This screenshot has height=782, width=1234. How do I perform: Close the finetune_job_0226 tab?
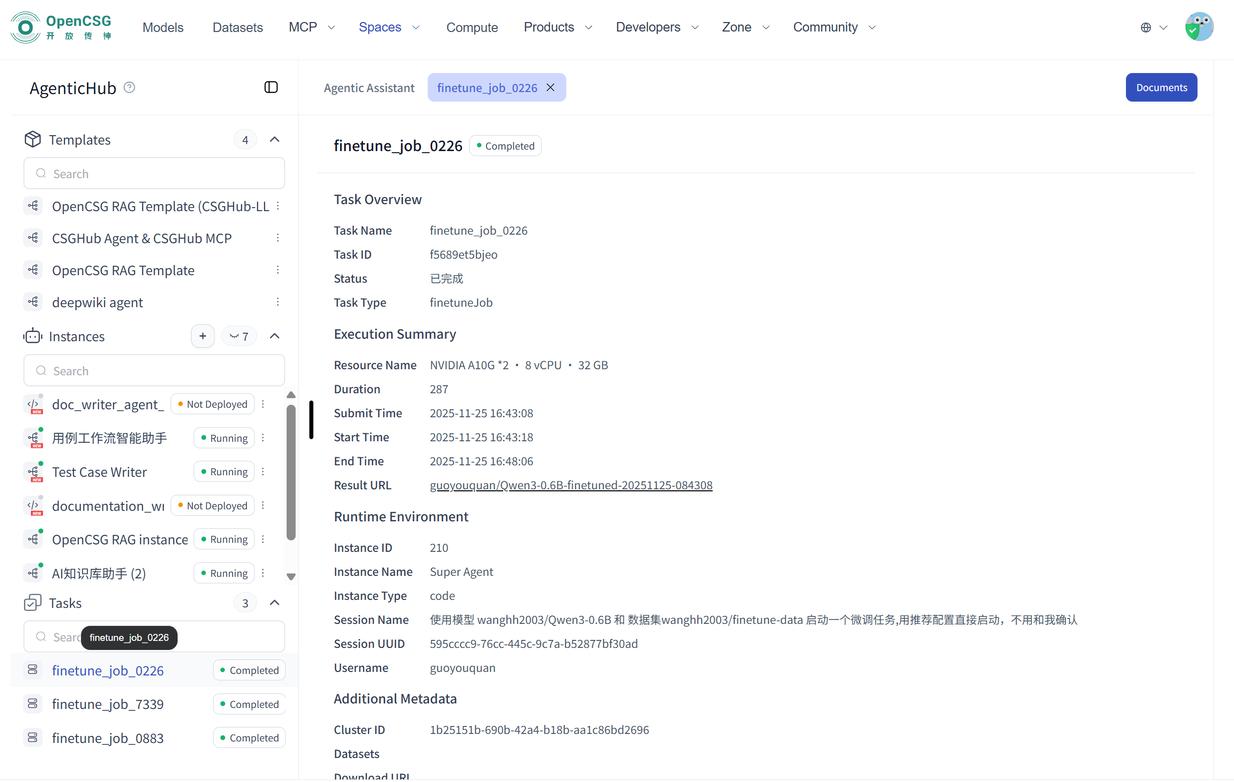click(550, 88)
